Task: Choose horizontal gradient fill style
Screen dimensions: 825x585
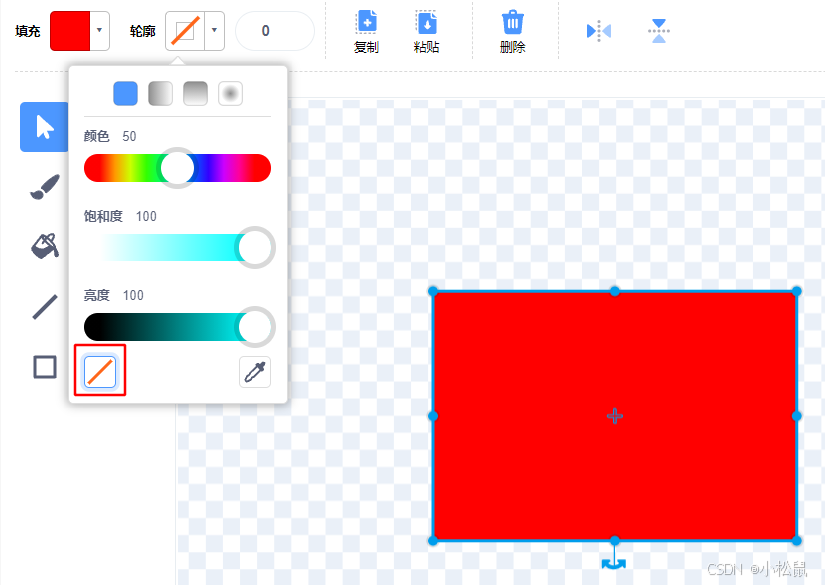Action: 160,94
